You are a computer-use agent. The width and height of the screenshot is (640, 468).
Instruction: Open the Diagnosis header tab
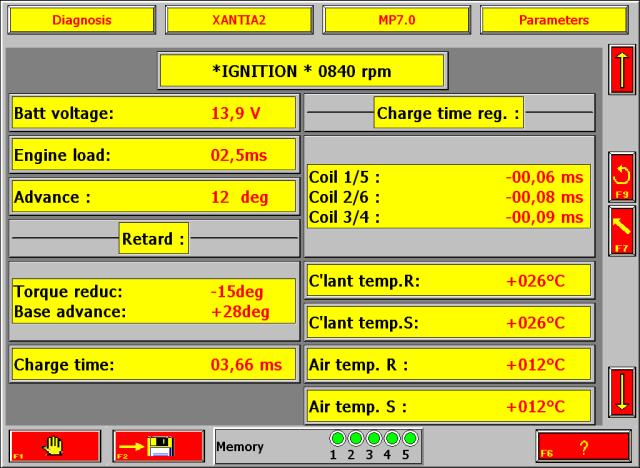[82, 20]
